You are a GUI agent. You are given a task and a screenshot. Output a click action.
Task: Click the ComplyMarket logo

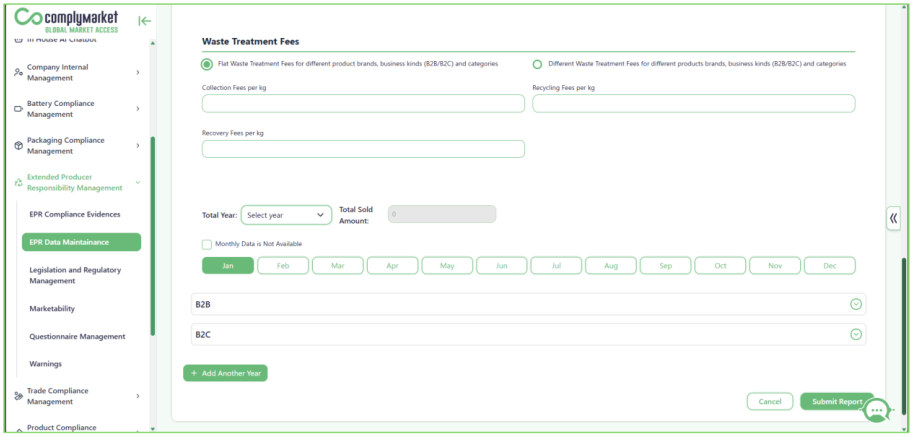66,20
